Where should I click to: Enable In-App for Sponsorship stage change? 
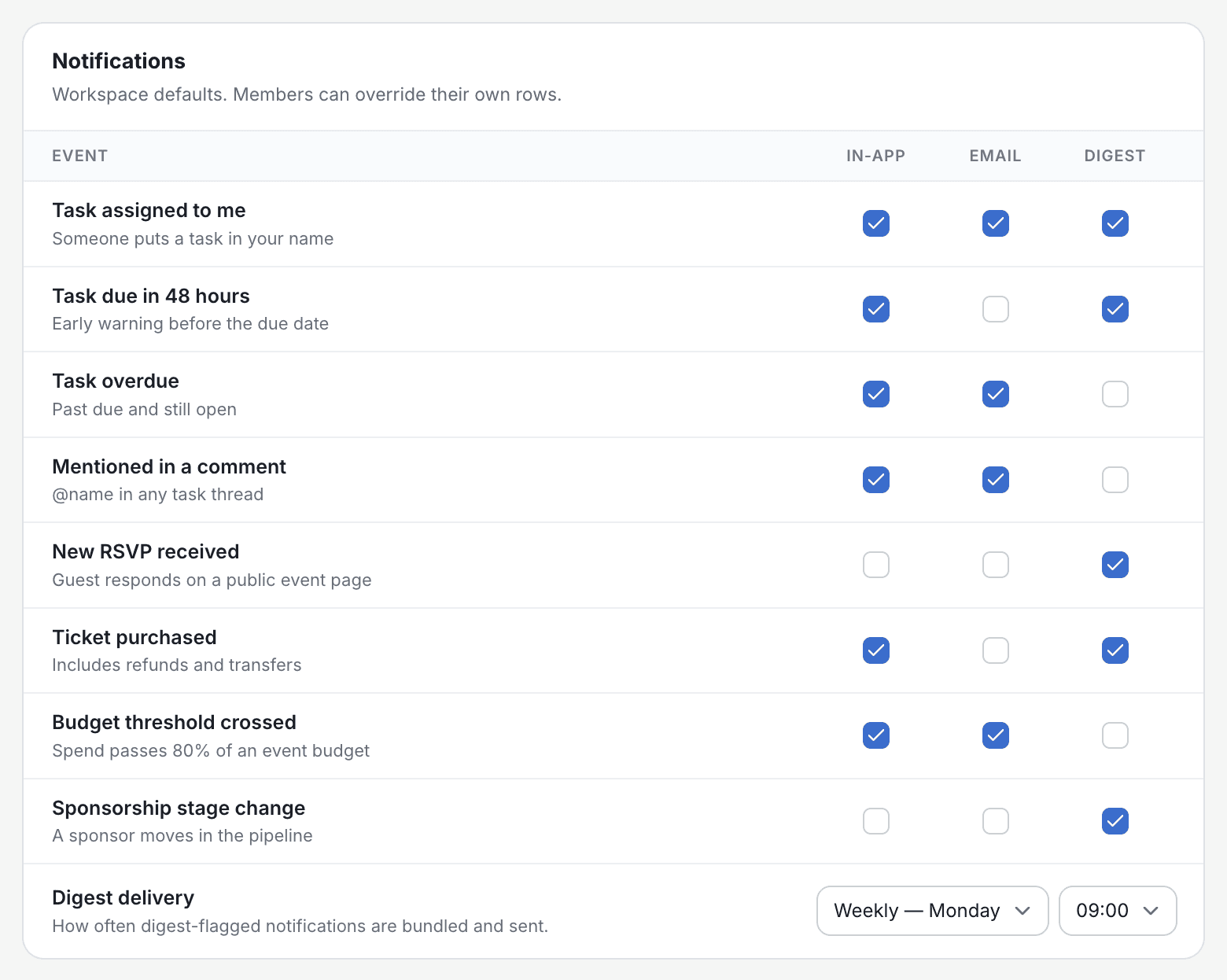[876, 821]
